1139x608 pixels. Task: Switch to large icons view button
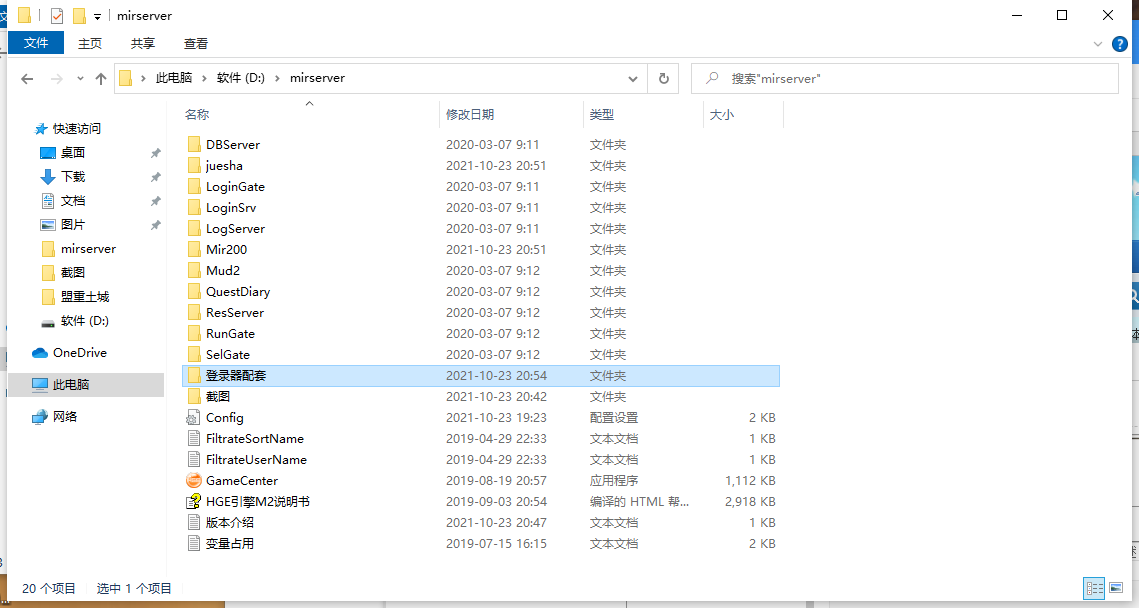point(1116,589)
